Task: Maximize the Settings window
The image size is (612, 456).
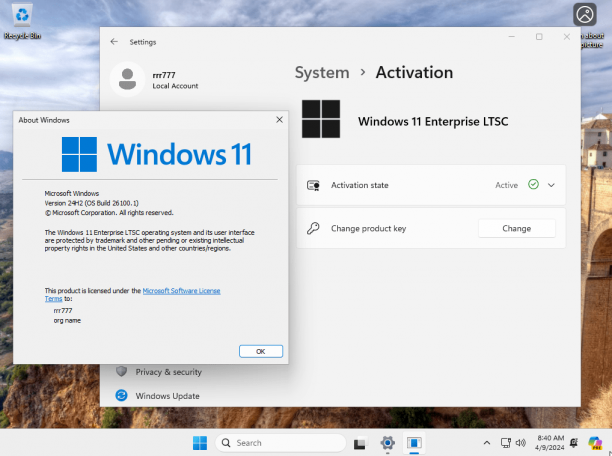Action: point(539,37)
